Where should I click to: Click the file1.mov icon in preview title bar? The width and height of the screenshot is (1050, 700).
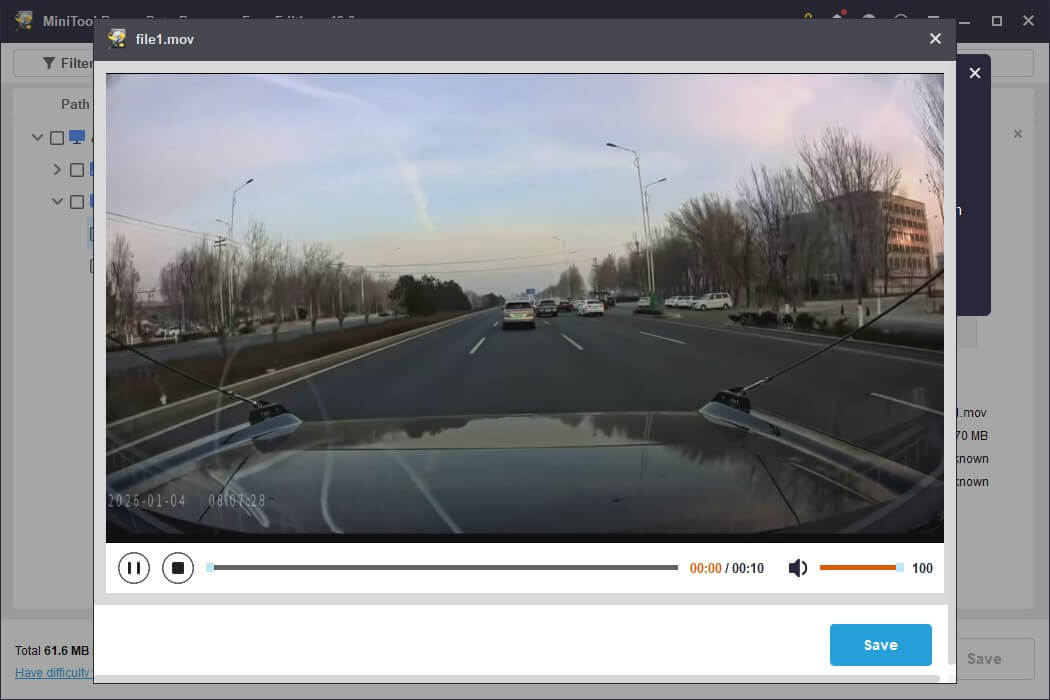click(x=116, y=39)
